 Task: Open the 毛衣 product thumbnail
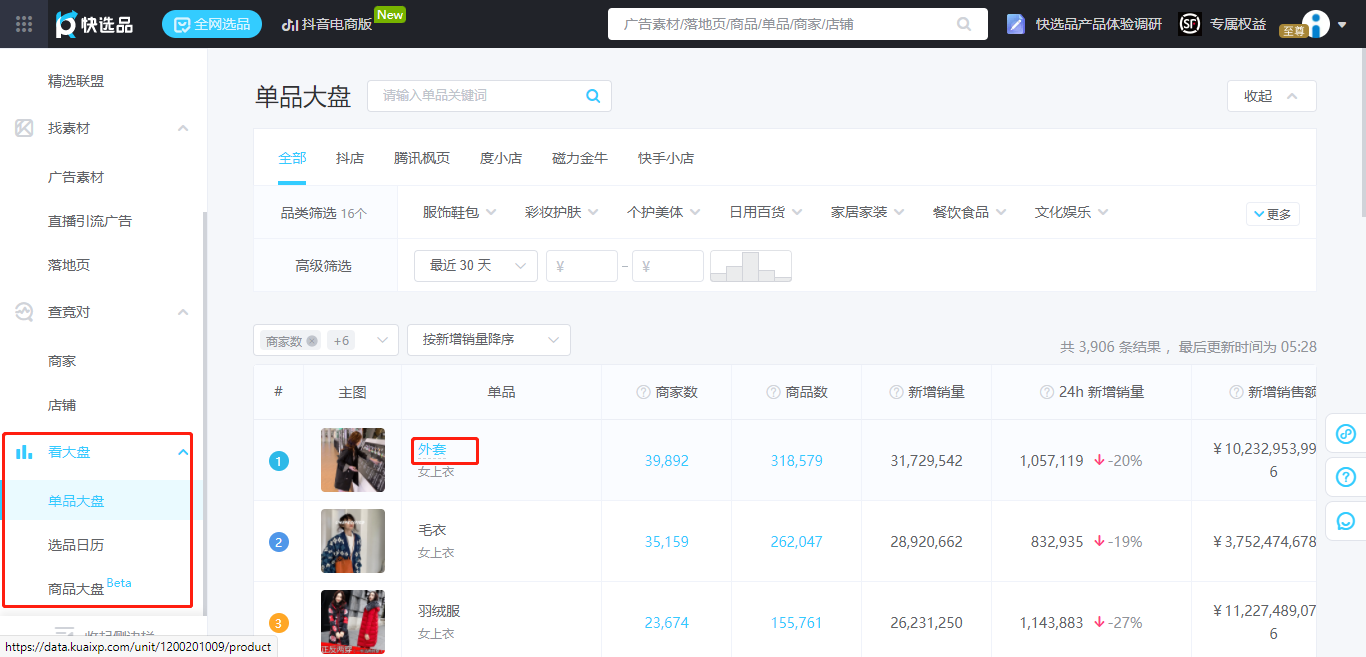(353, 541)
